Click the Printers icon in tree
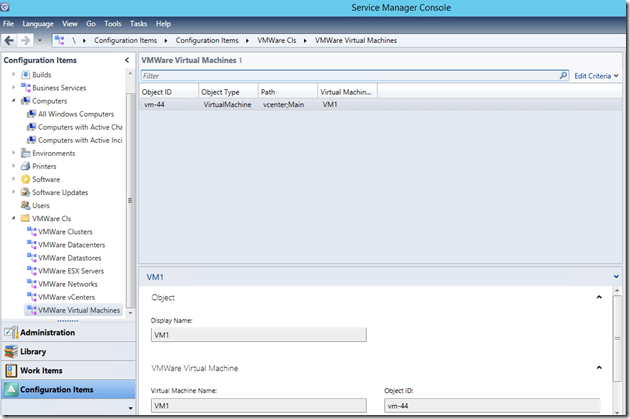The image size is (630, 419). point(25,166)
